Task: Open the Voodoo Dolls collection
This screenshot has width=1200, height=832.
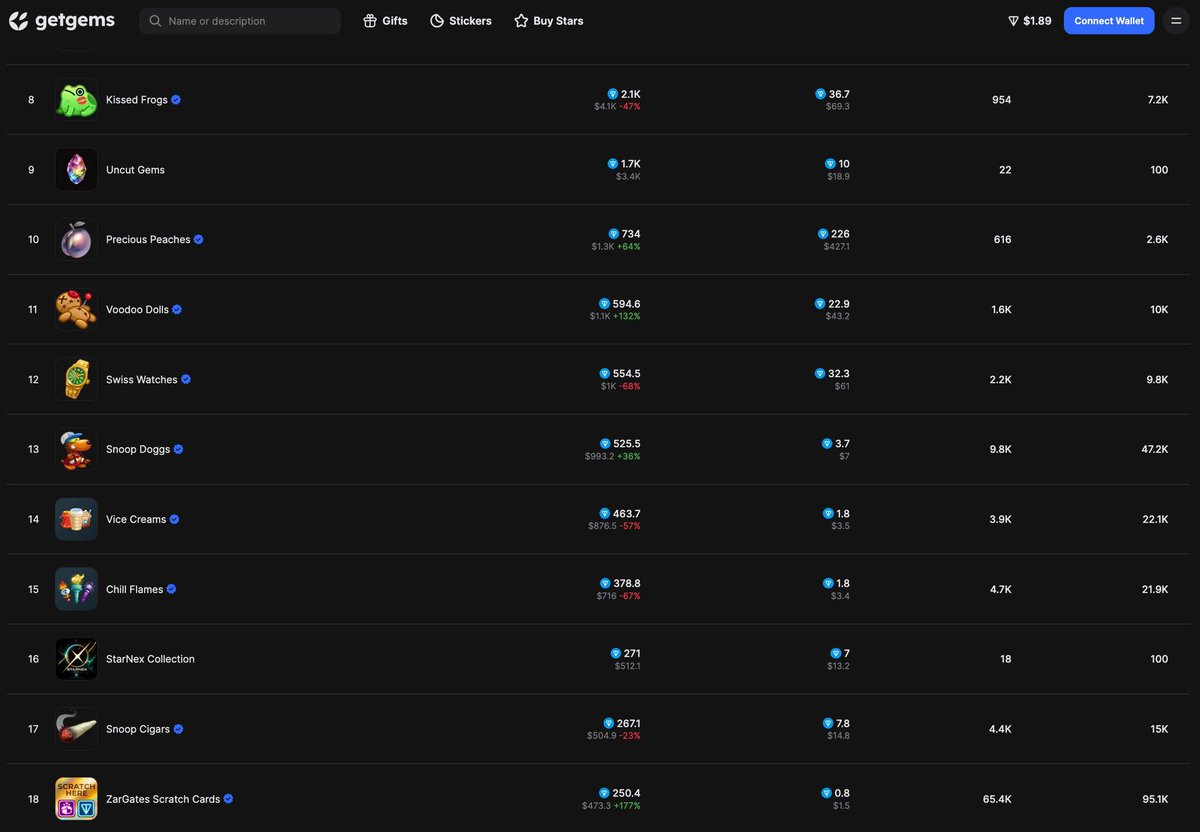Action: pos(137,310)
